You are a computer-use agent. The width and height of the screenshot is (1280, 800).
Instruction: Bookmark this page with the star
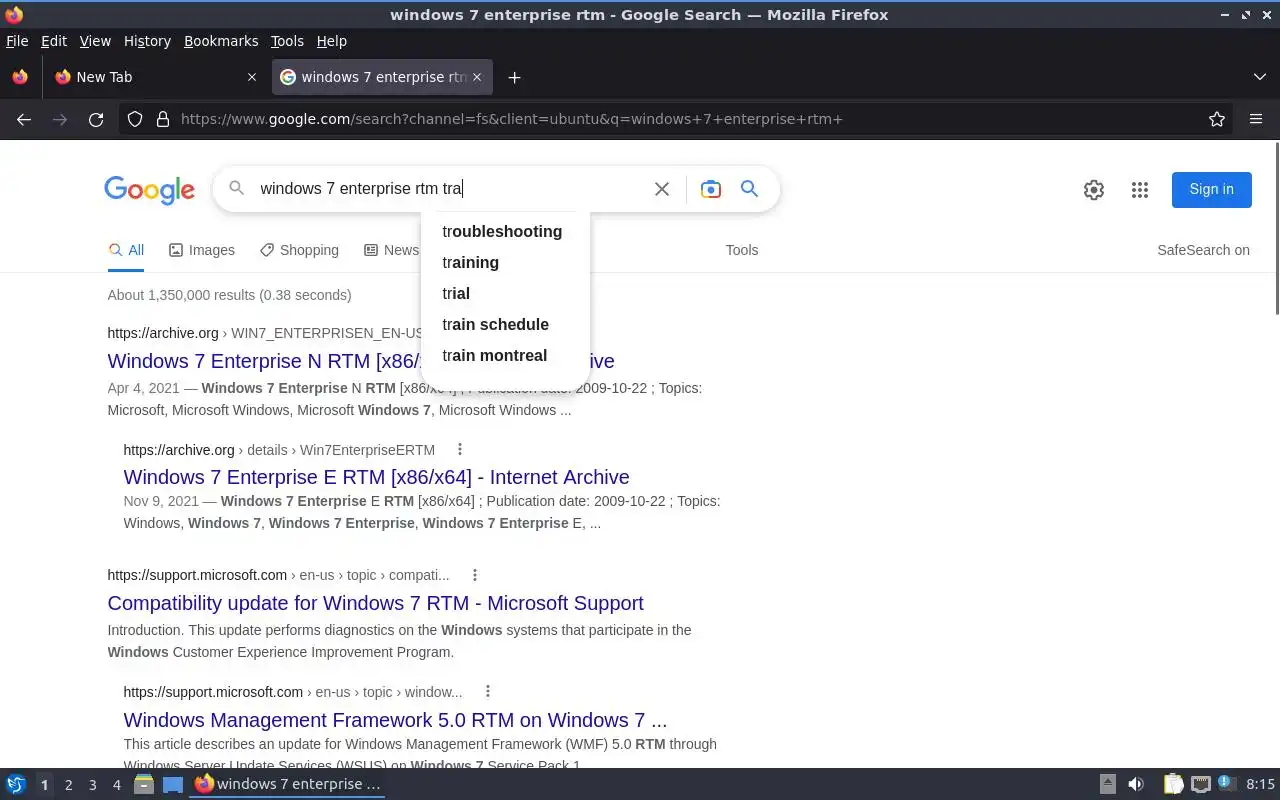(1217, 119)
